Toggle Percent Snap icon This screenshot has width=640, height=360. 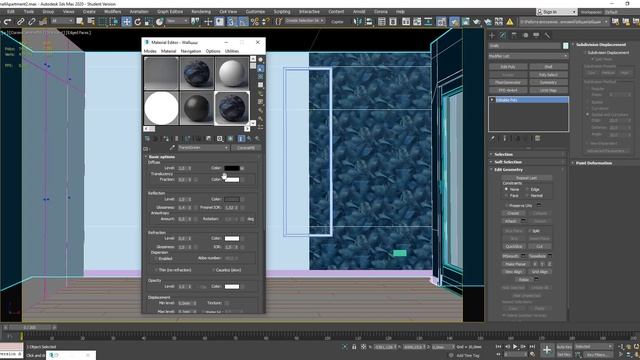click(255, 22)
